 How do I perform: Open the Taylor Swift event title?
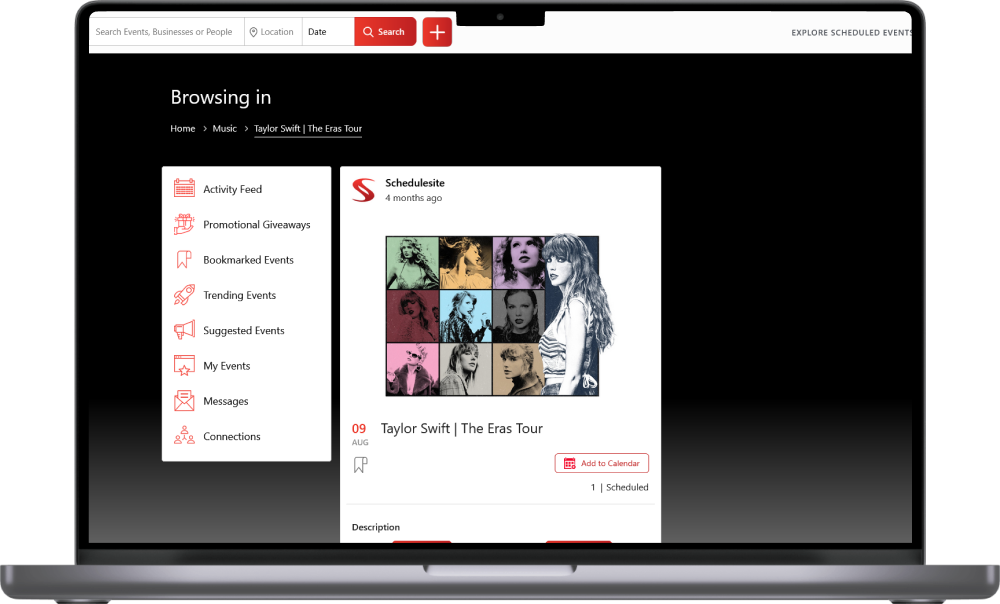[x=462, y=429]
